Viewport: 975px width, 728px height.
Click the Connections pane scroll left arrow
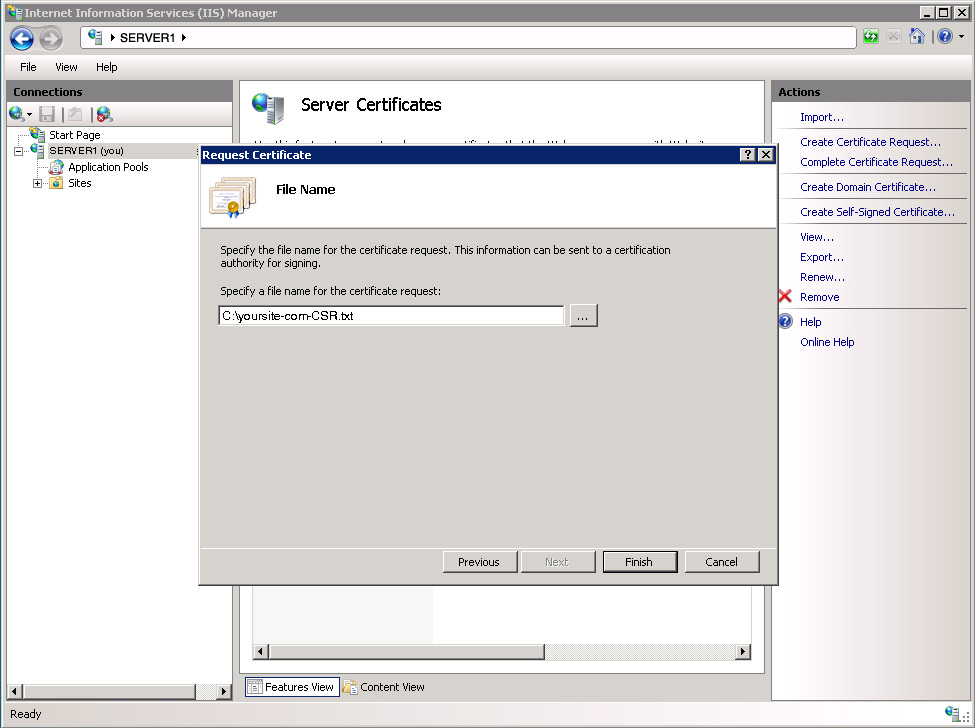click(x=15, y=691)
